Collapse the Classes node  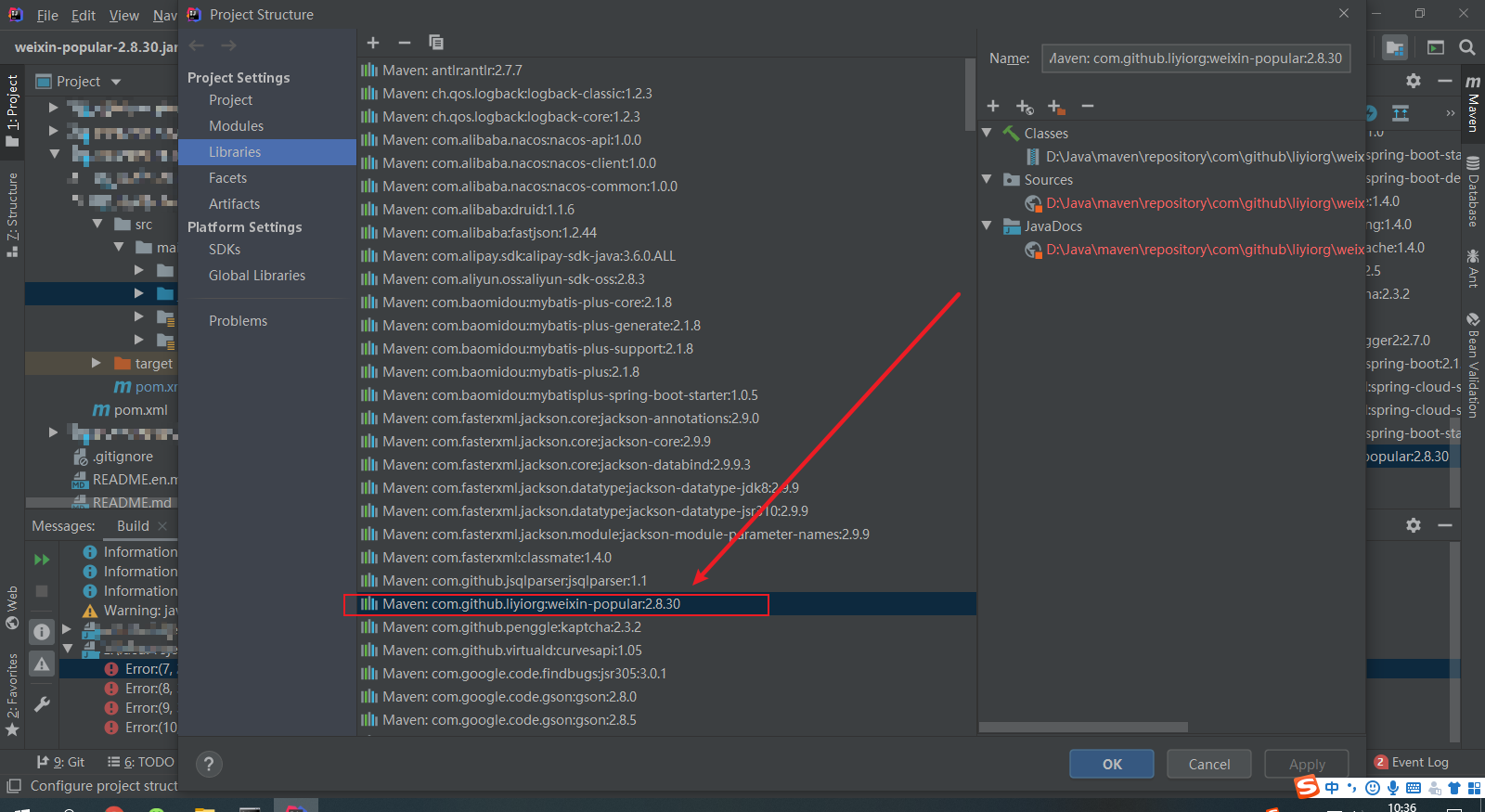988,133
